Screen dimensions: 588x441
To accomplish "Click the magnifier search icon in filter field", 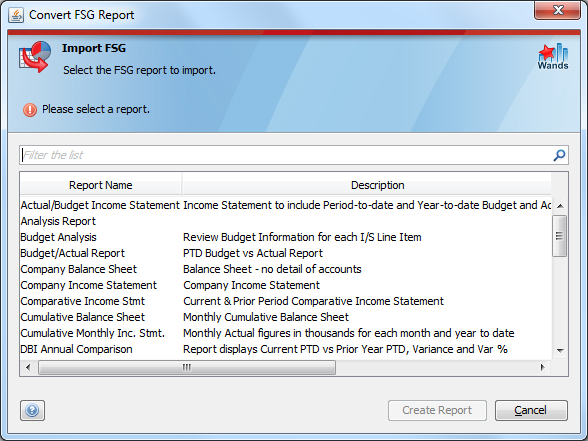I will [x=559, y=155].
